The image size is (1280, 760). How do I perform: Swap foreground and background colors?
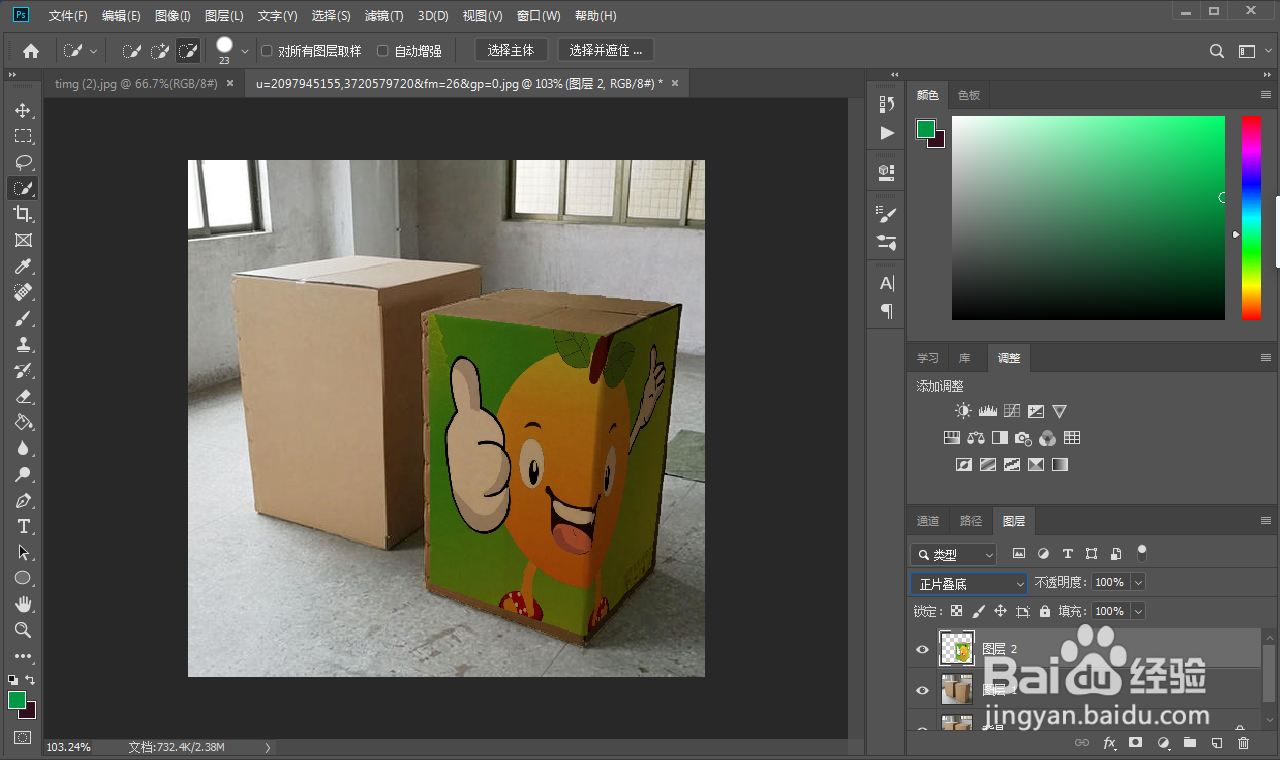point(30,680)
